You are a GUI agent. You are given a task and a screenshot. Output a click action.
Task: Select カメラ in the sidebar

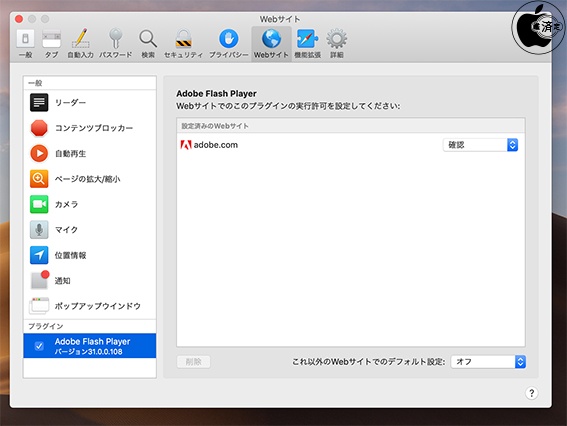click(90, 204)
